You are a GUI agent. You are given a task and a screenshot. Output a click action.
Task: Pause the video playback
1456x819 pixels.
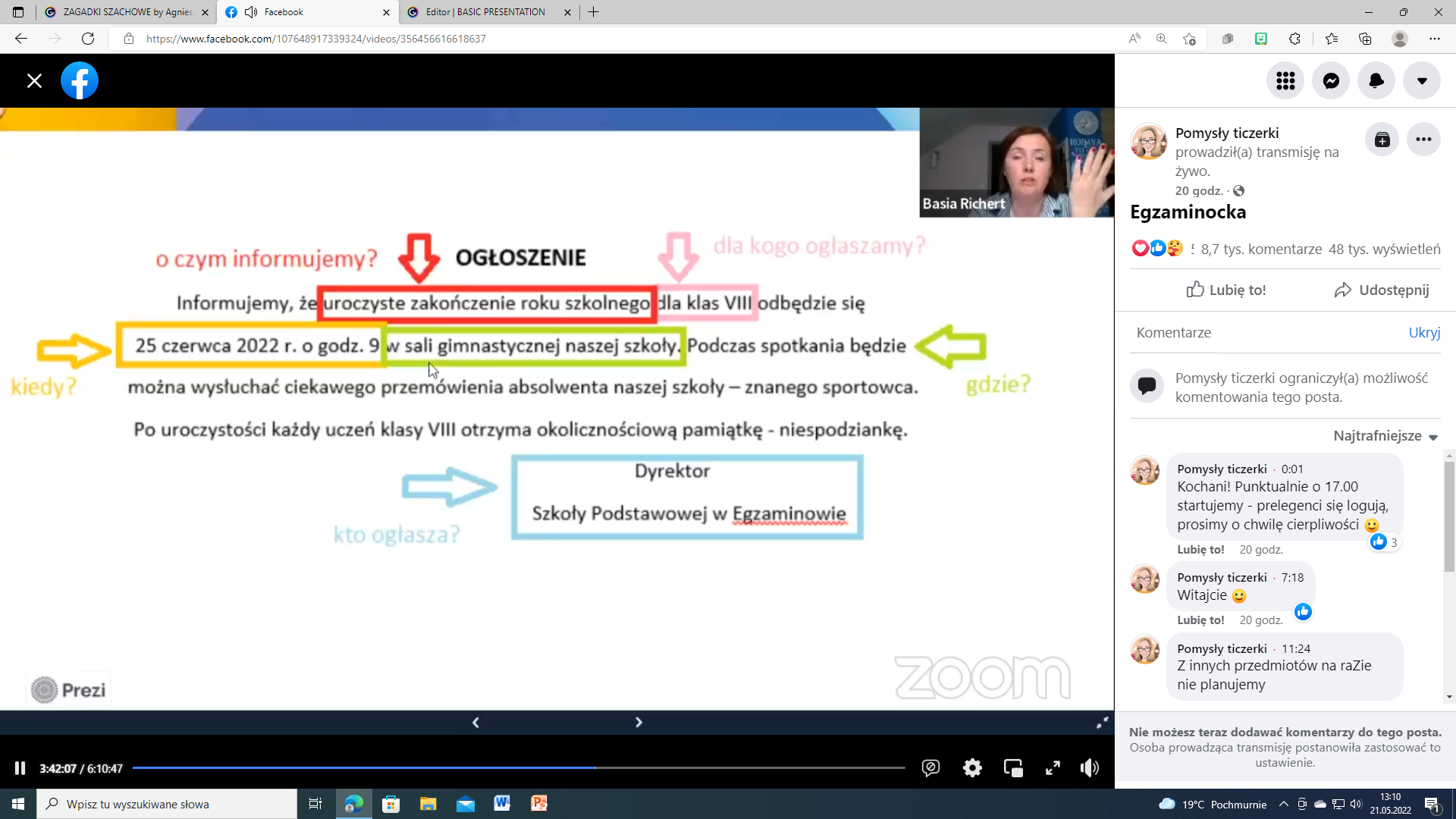click(20, 768)
